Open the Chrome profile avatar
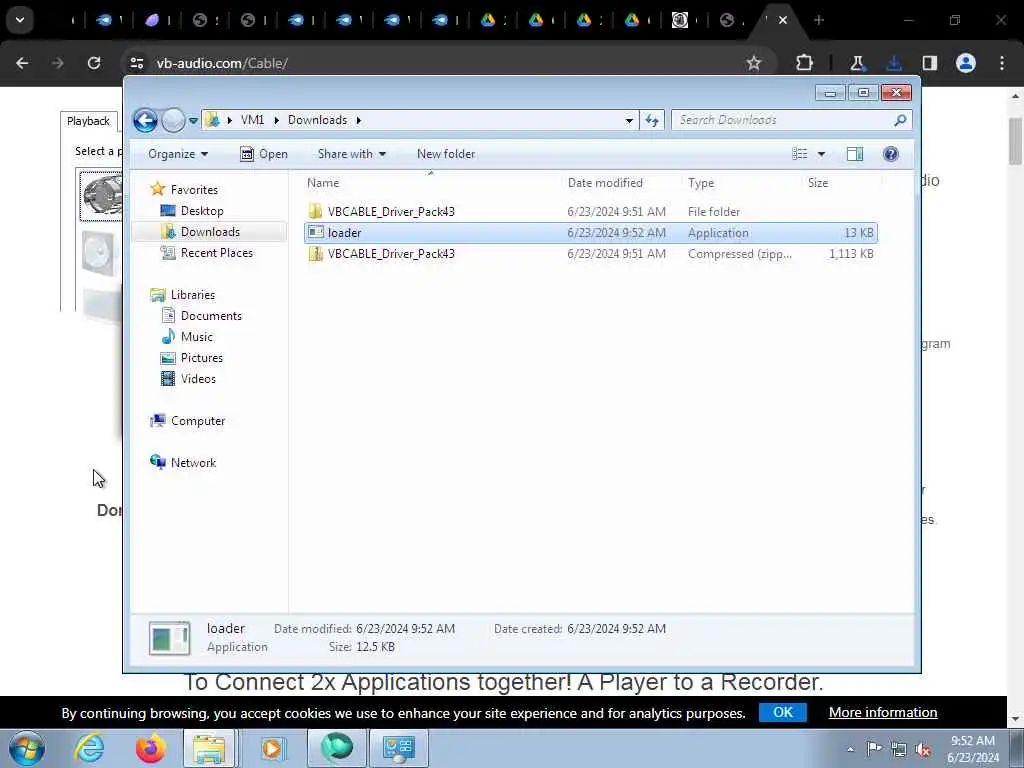This screenshot has height=768, width=1024. (965, 63)
